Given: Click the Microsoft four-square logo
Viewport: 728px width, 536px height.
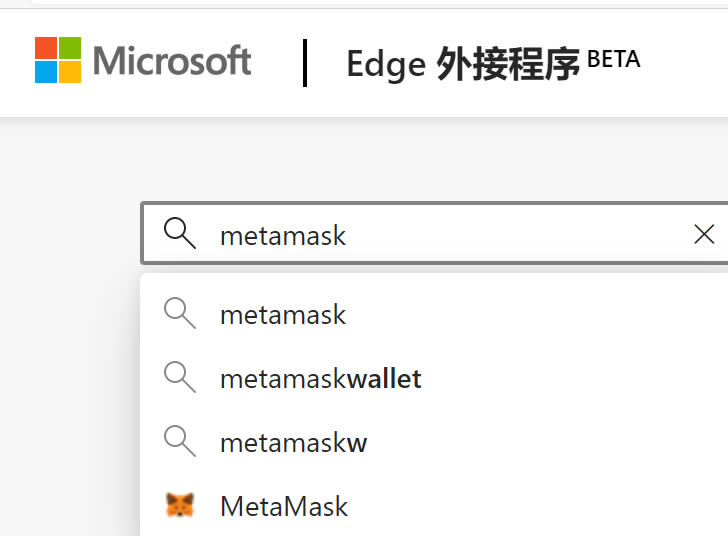Looking at the screenshot, I should [58, 60].
